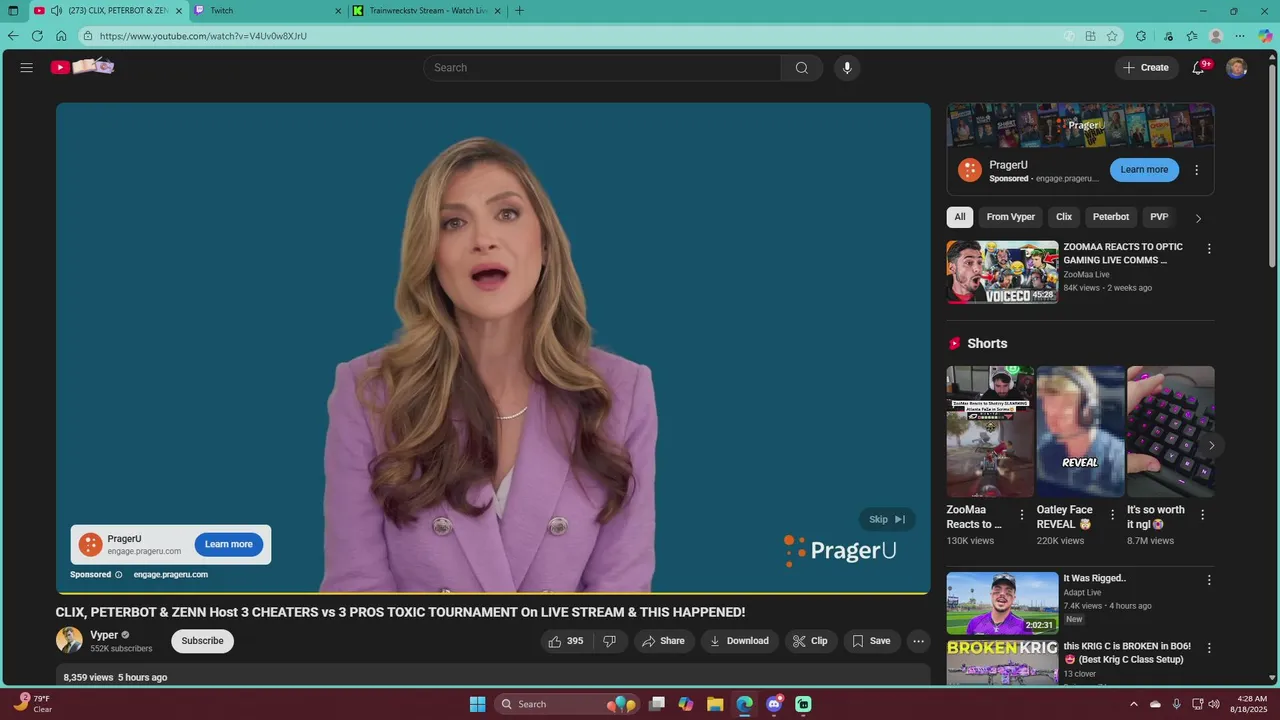The image size is (1280, 720).
Task: Go to the YouTube home logo
Action: tap(83, 67)
